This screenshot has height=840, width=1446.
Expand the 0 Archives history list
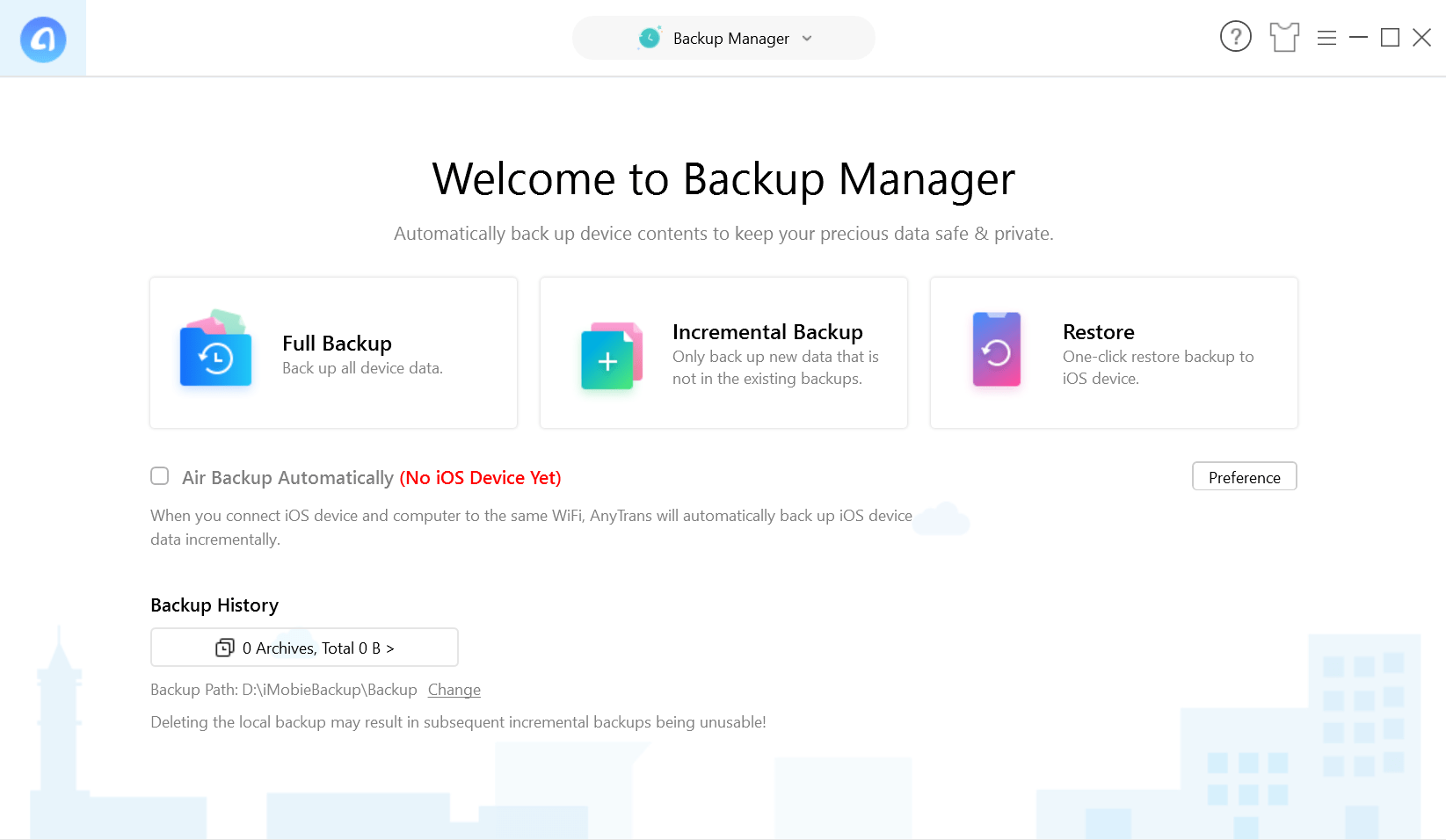[304, 648]
